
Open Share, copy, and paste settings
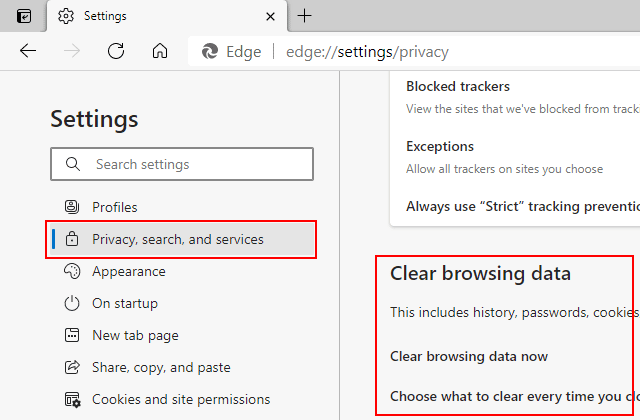[x=182, y=367]
